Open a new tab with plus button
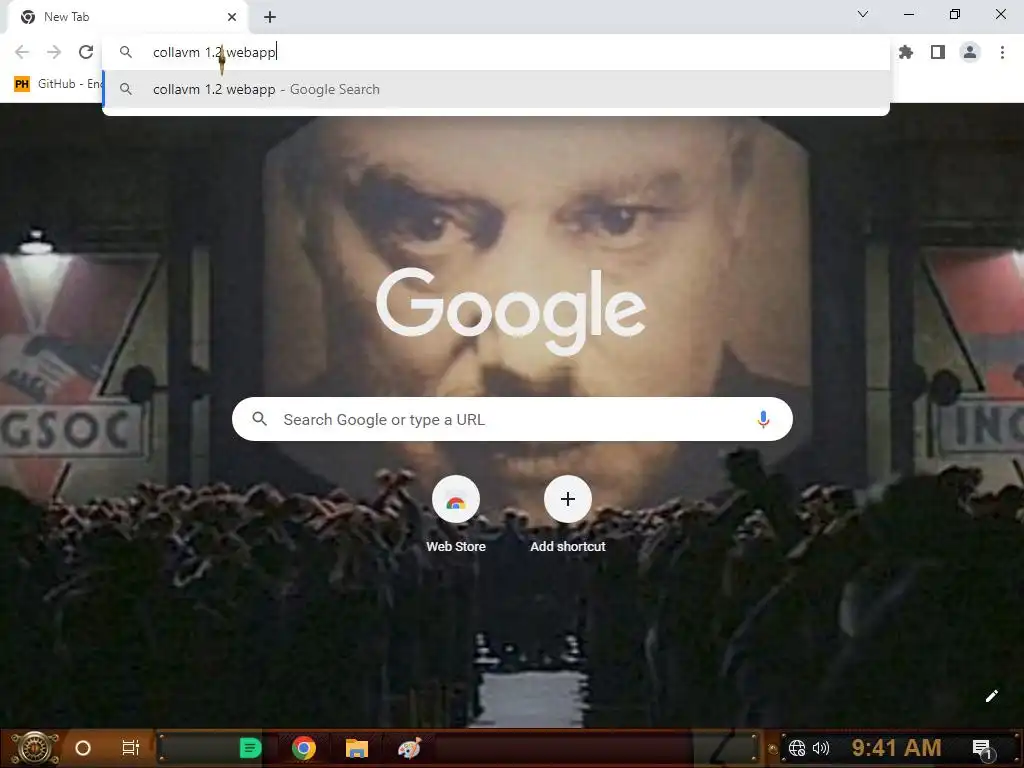Image resolution: width=1024 pixels, height=768 pixels. click(x=270, y=17)
